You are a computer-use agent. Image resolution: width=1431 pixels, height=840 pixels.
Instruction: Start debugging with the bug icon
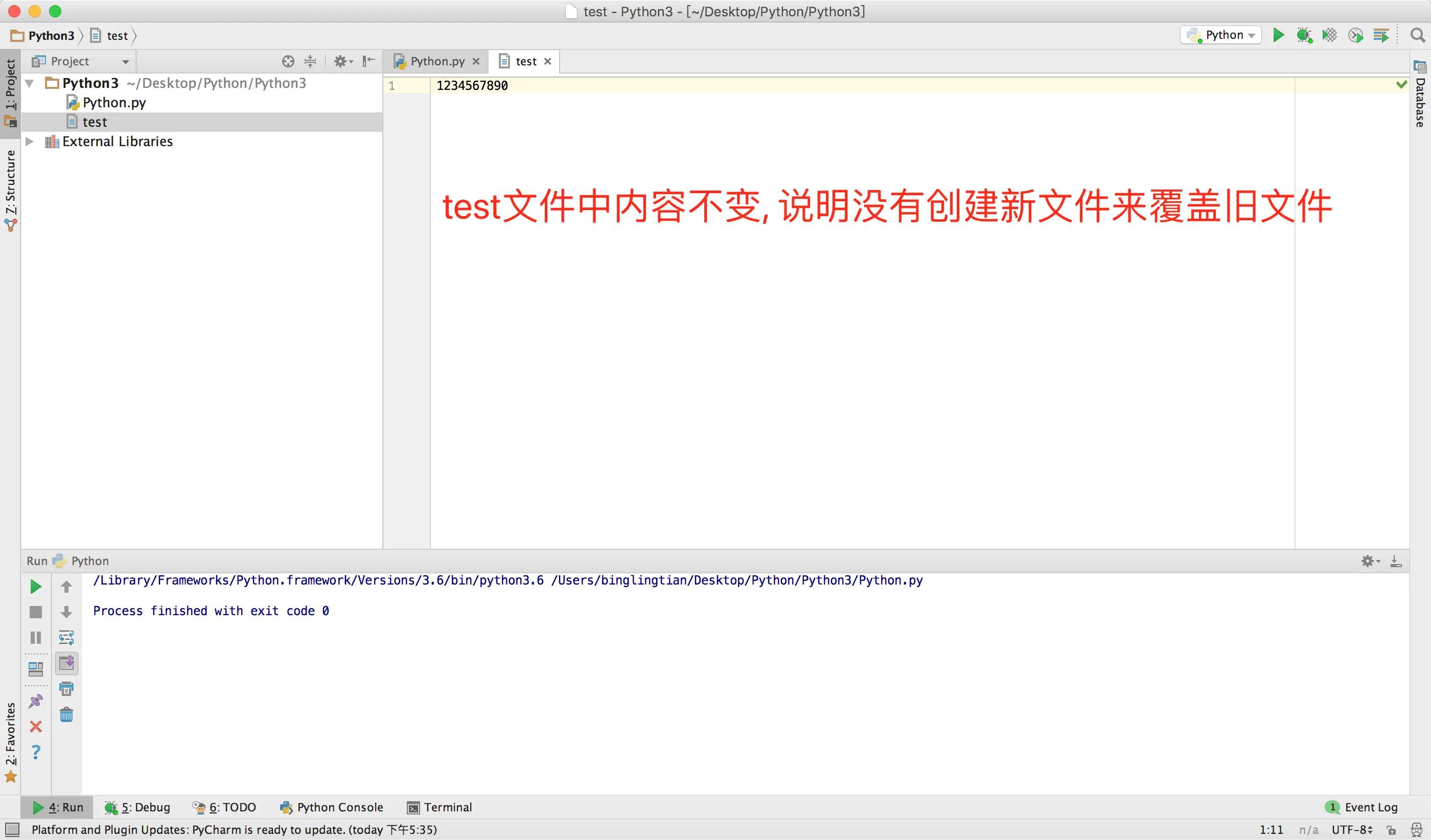point(1304,35)
